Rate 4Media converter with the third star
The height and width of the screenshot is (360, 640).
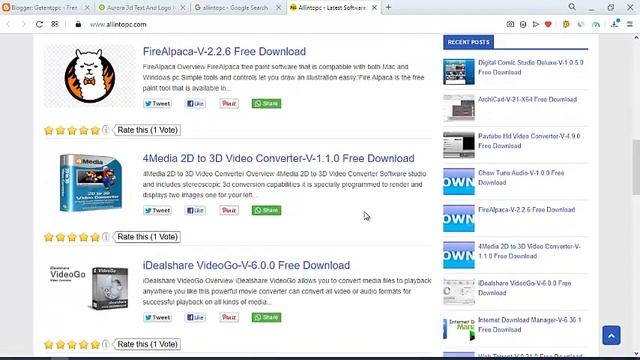click(72, 237)
